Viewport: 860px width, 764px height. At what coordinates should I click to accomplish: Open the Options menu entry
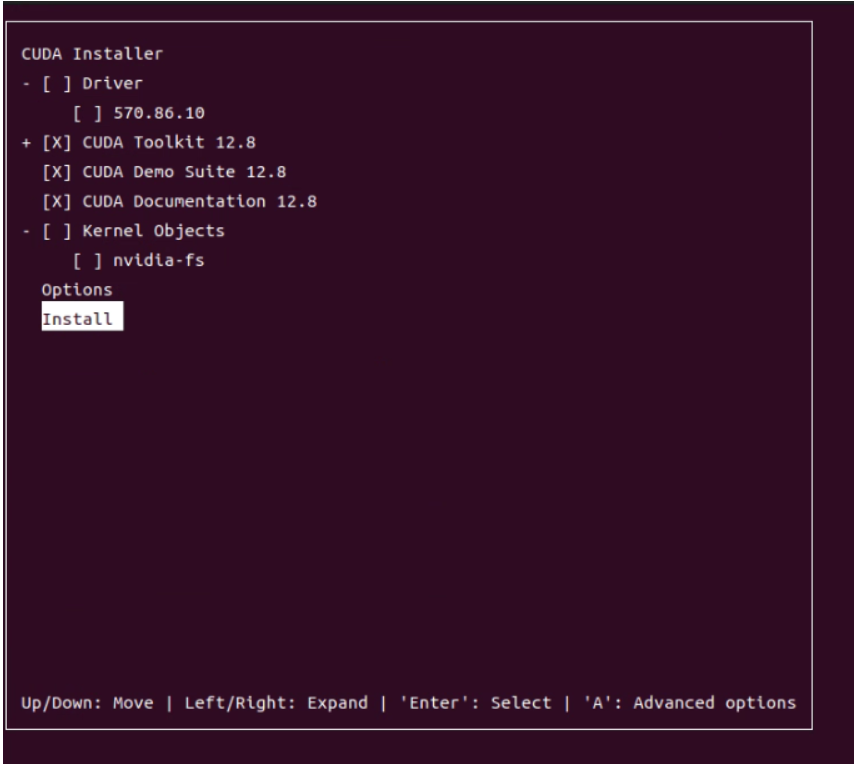(77, 290)
